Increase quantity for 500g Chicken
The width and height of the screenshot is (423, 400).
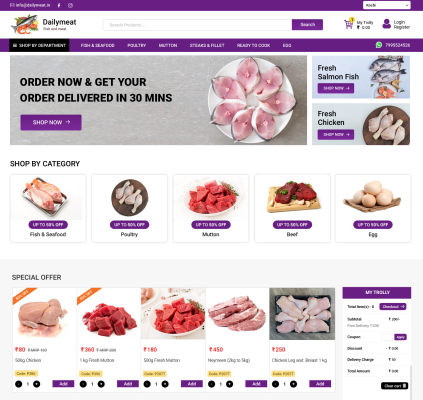coord(37,384)
